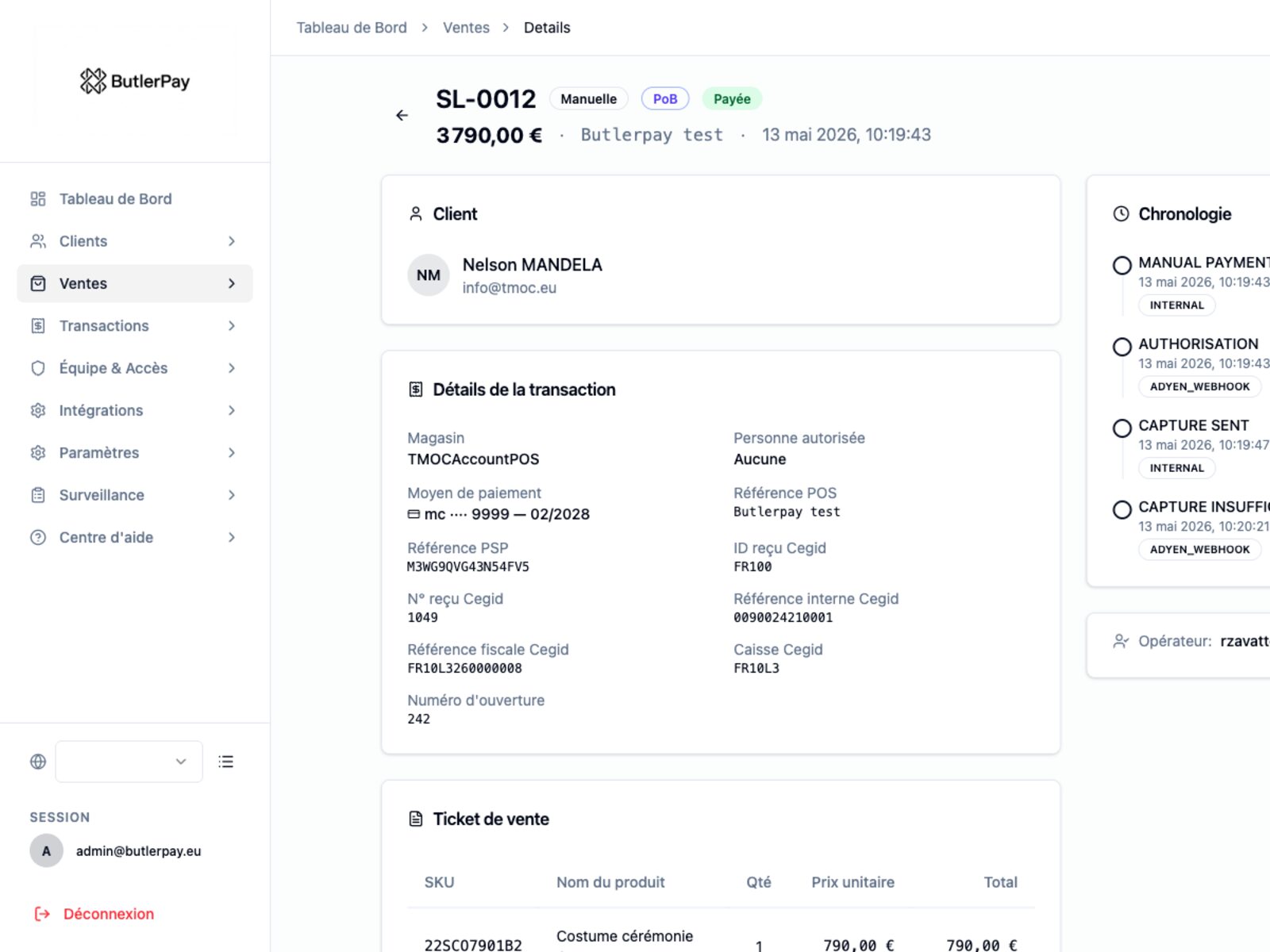This screenshot has height=952, width=1270.
Task: Expand the Centre d'aide chevron
Action: tap(232, 537)
